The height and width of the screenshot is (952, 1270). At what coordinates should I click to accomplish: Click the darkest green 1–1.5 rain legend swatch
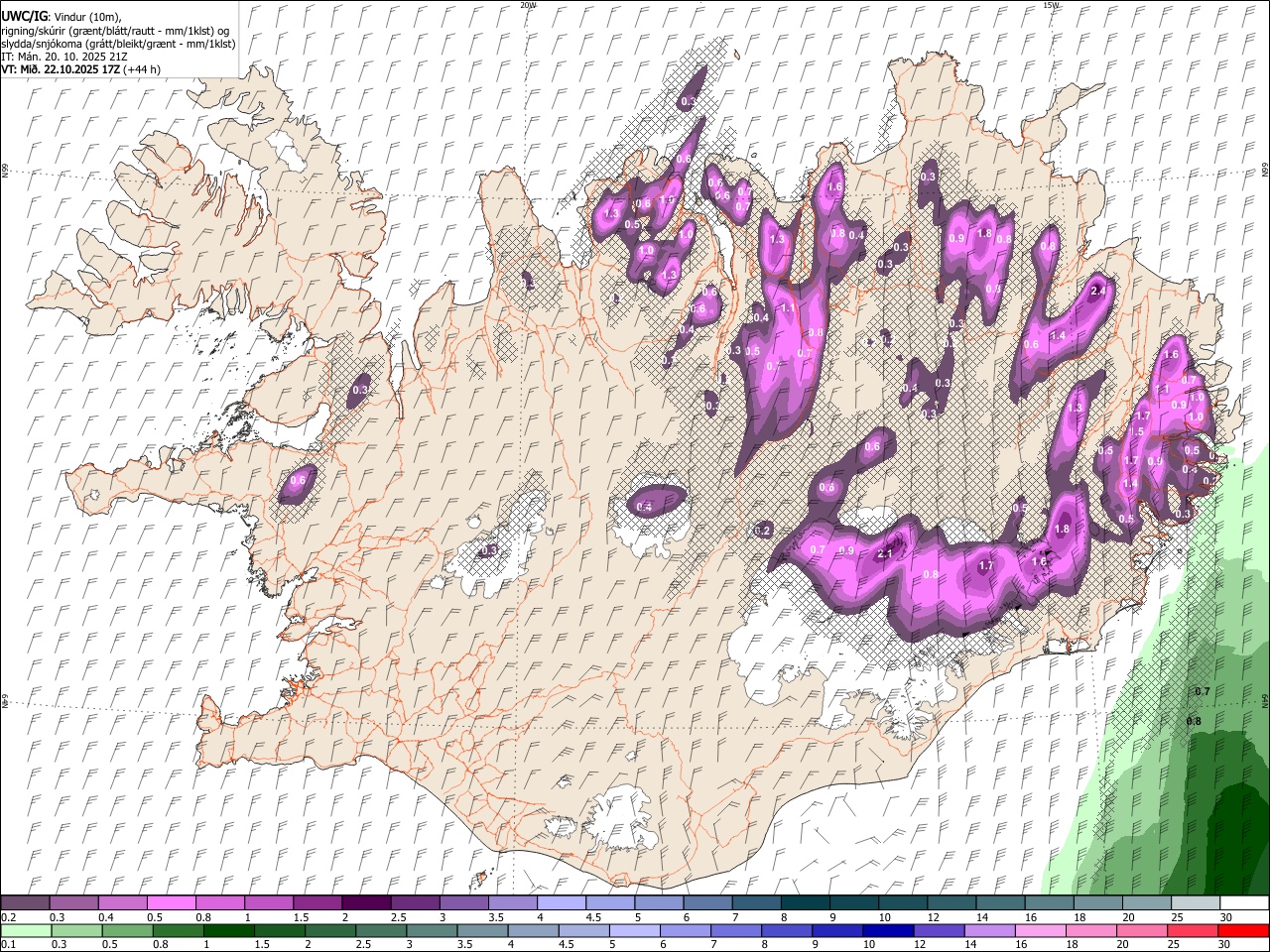click(x=228, y=931)
